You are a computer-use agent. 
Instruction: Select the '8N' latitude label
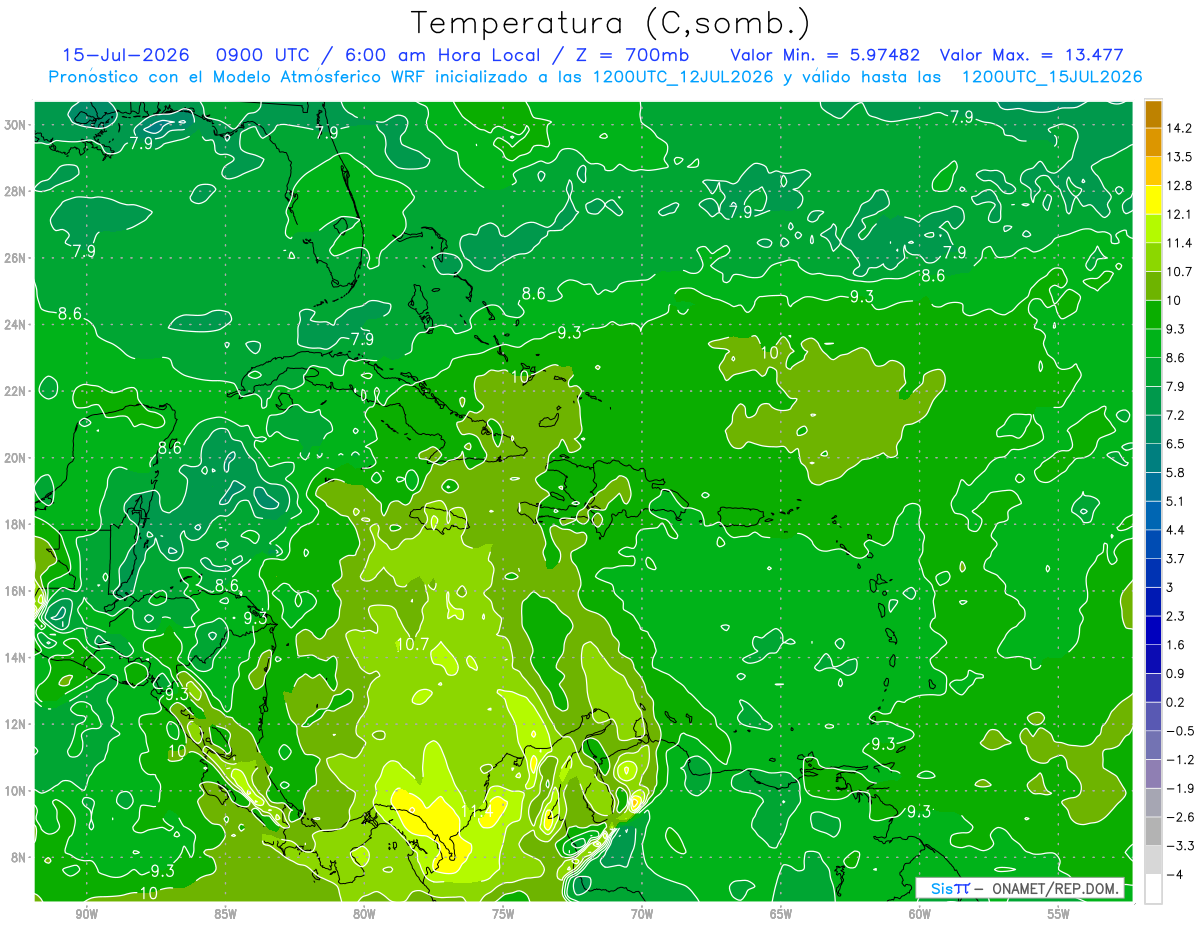tap(19, 858)
